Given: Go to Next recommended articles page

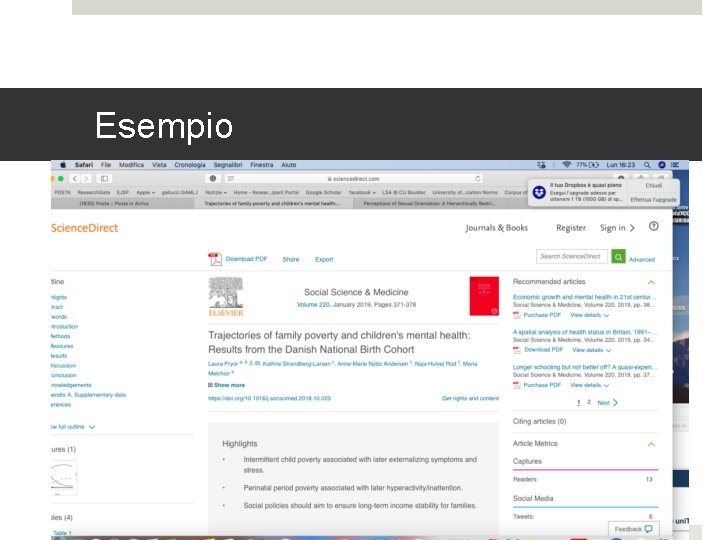Looking at the screenshot, I should (x=608, y=403).
